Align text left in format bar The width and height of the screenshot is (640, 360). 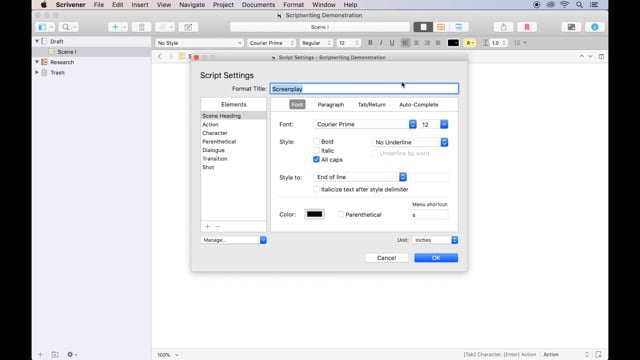click(405, 43)
